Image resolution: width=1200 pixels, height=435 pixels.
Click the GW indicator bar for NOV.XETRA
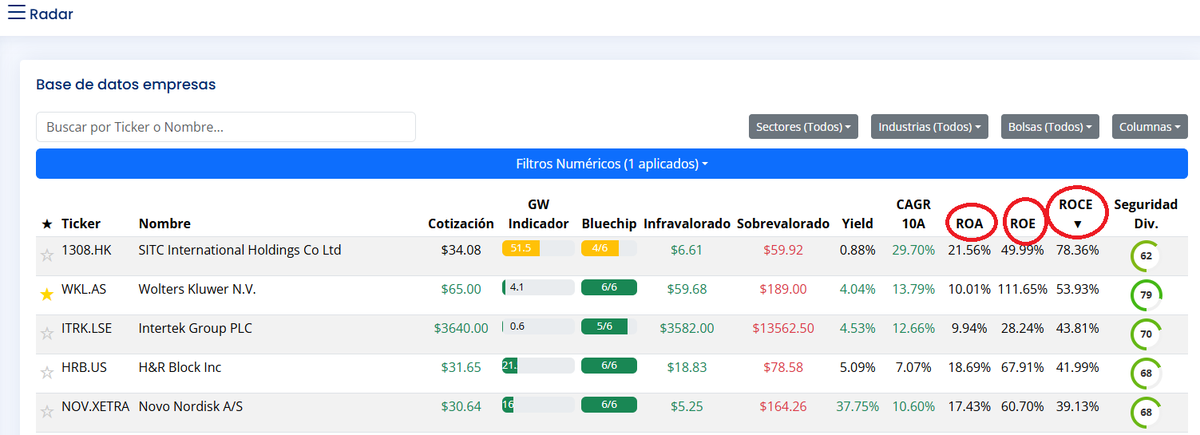click(x=538, y=404)
